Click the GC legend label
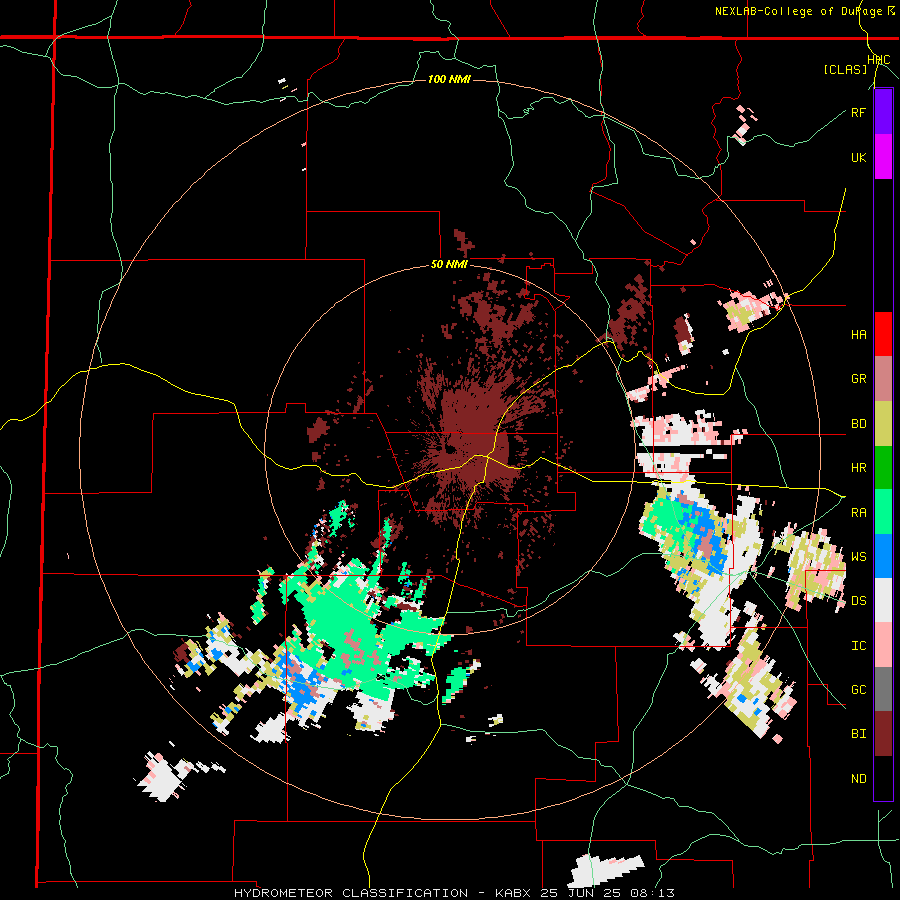This screenshot has width=900, height=900. click(858, 690)
